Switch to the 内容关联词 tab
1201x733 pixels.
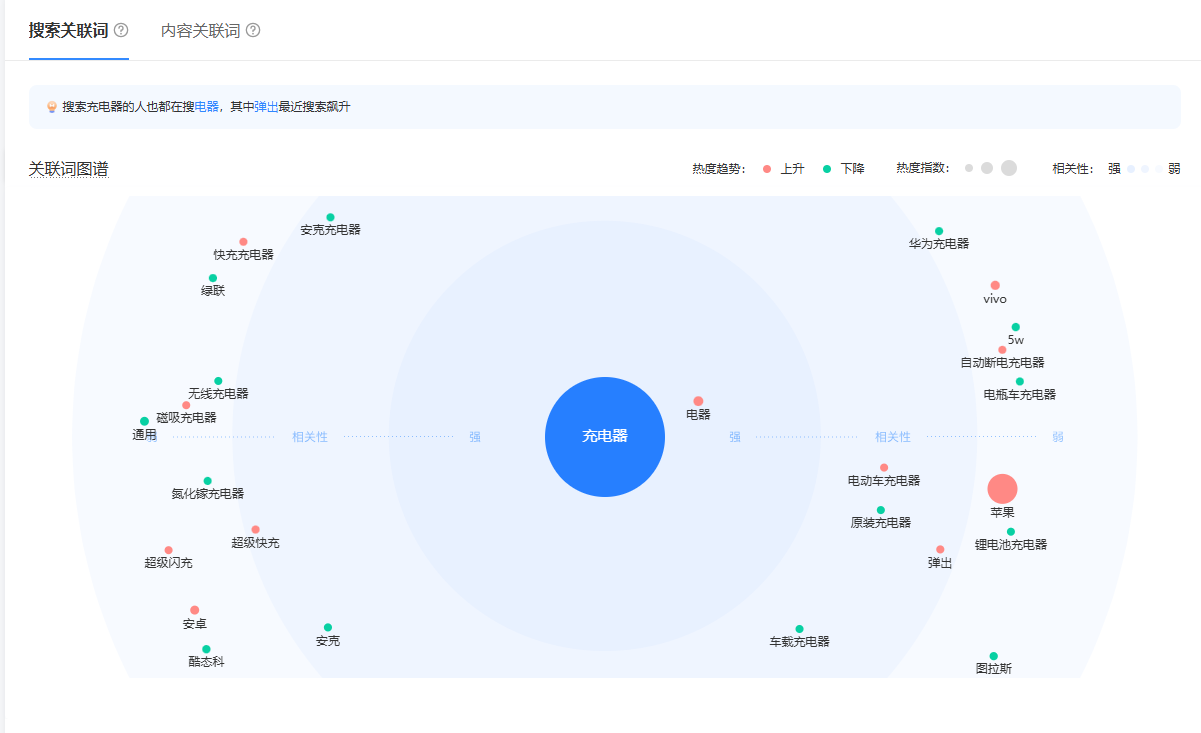coord(200,30)
